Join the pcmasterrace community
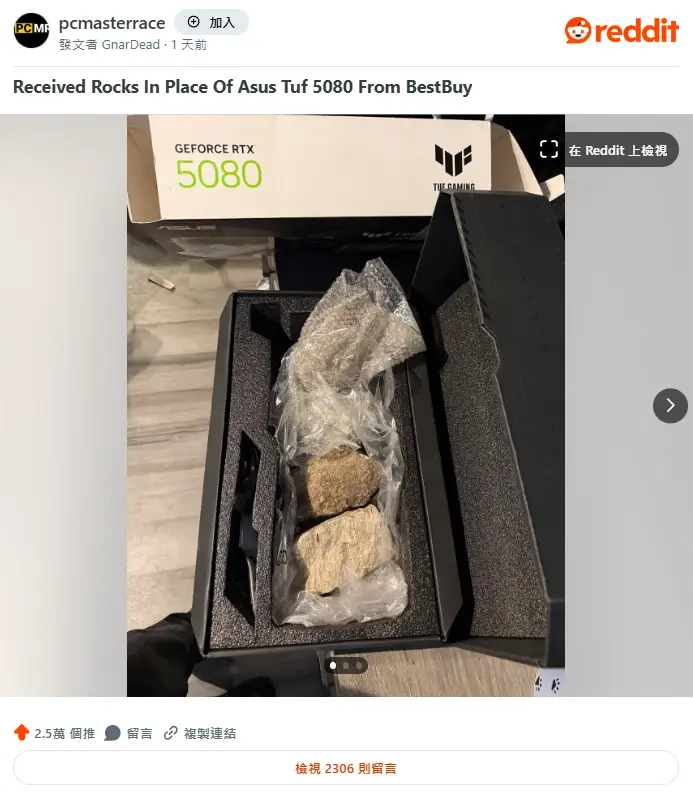Viewport: 693px width, 801px height. pyautogui.click(x=211, y=22)
